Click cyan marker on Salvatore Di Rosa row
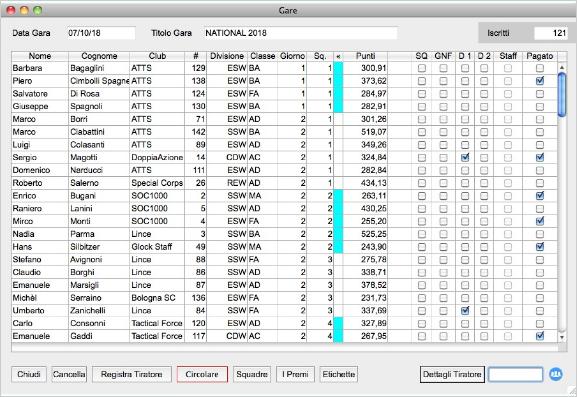Screen dimensions: 577x397 click(338, 93)
